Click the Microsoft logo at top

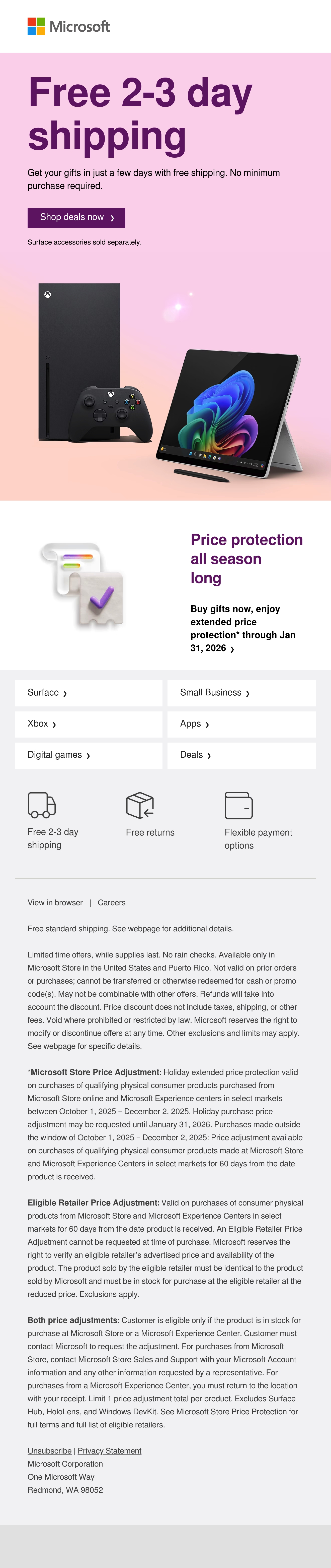click(69, 26)
